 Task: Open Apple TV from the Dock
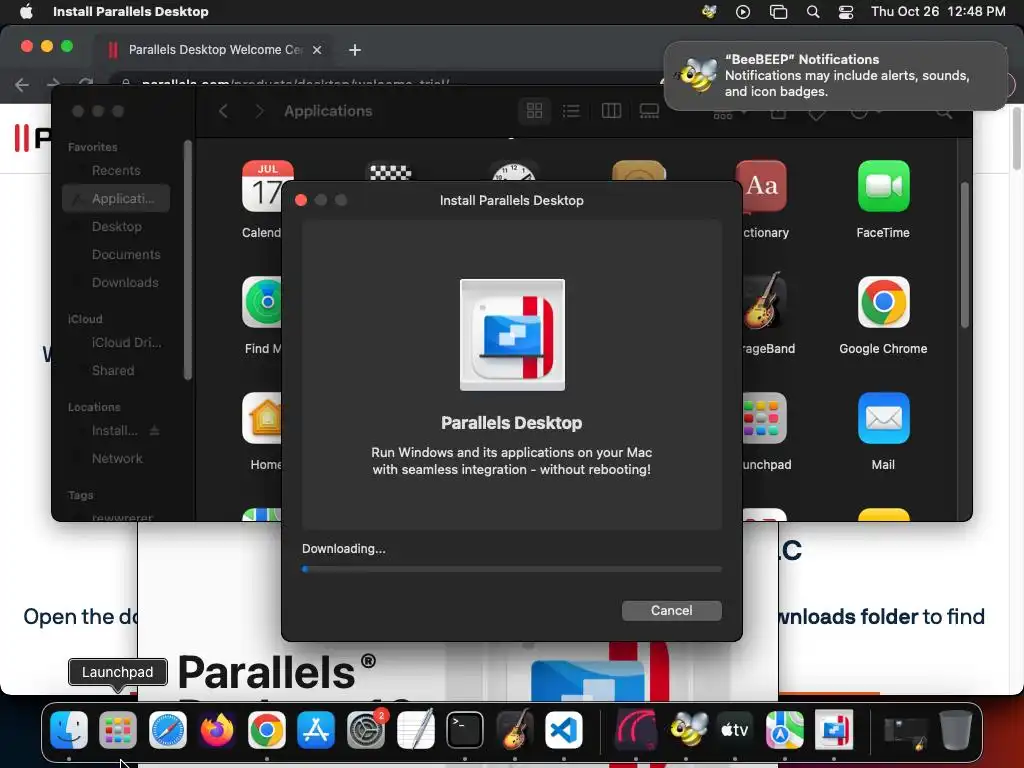(x=735, y=729)
